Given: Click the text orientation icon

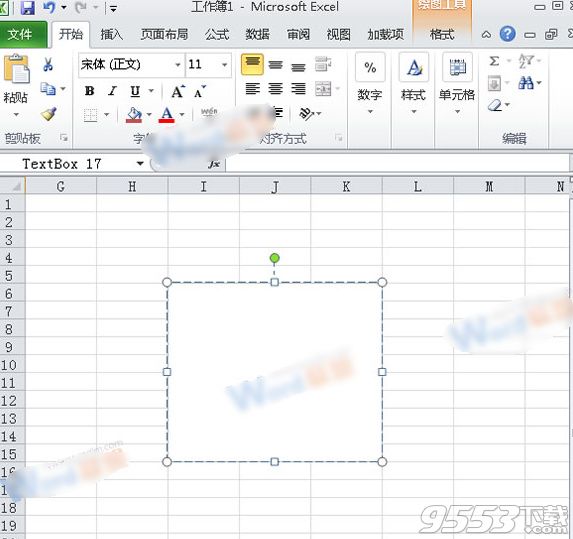Looking at the screenshot, I should coord(306,114).
